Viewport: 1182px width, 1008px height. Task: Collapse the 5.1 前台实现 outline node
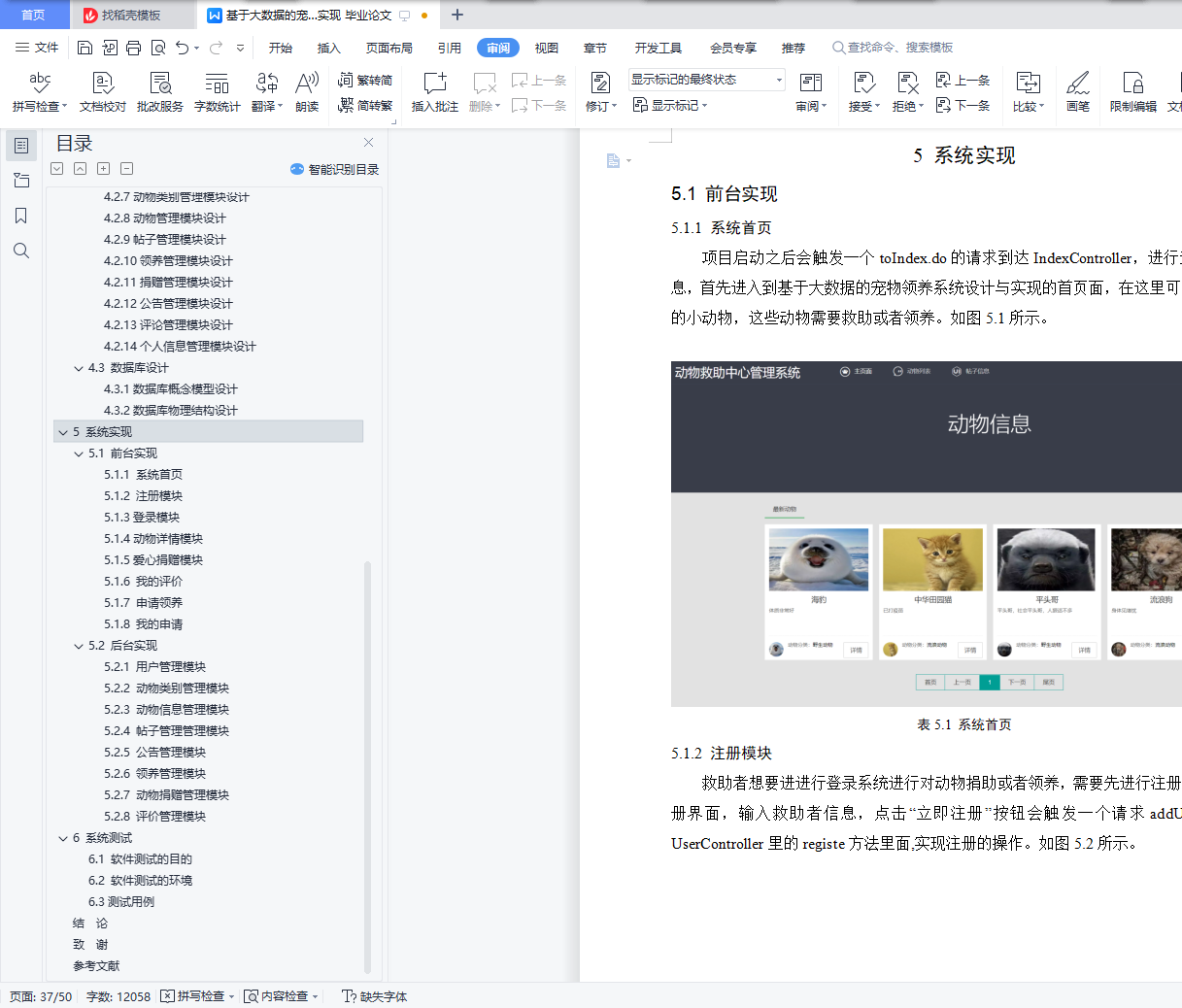coord(79,454)
